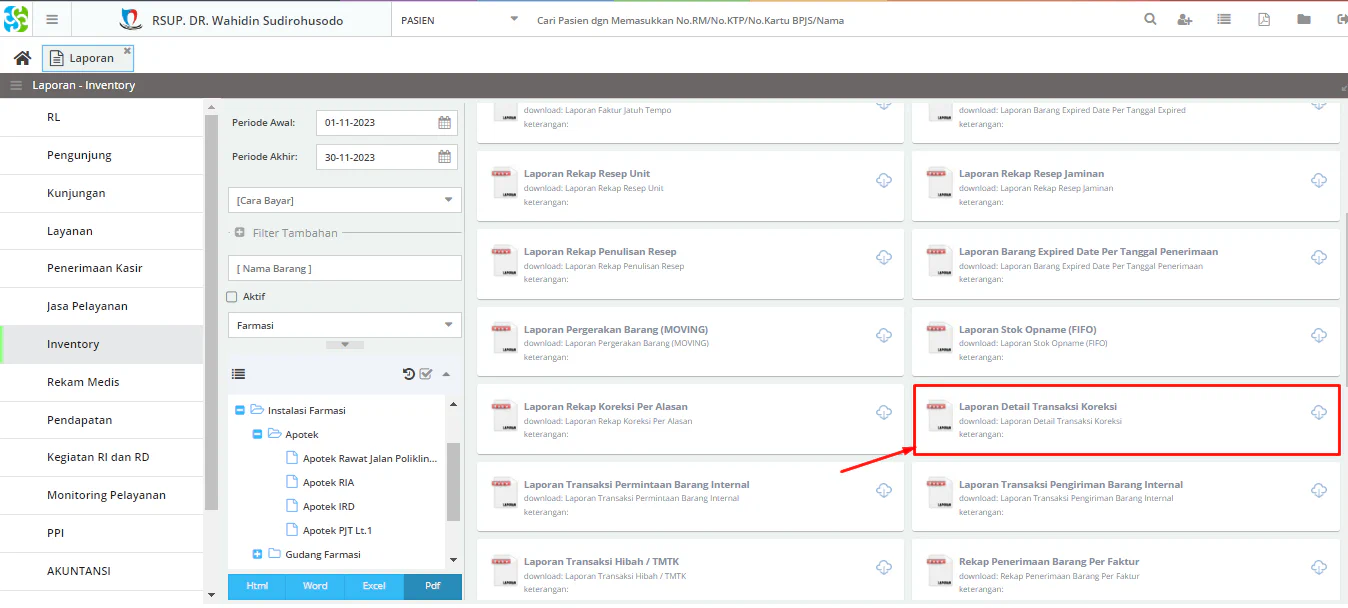Toggle the Aktif checkbox

[x=232, y=297]
